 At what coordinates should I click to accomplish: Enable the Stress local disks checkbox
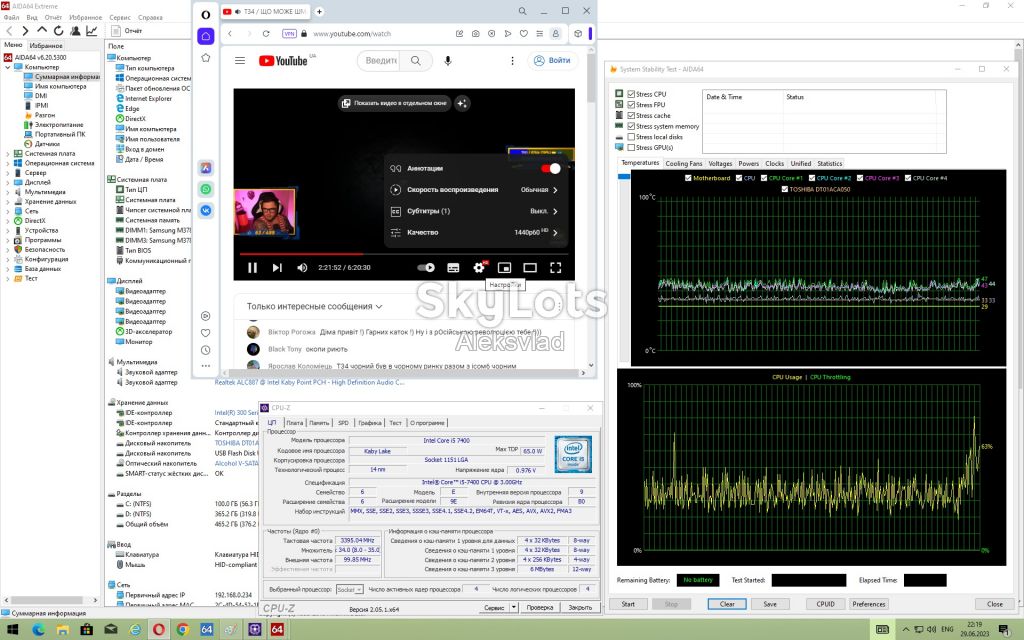631,137
